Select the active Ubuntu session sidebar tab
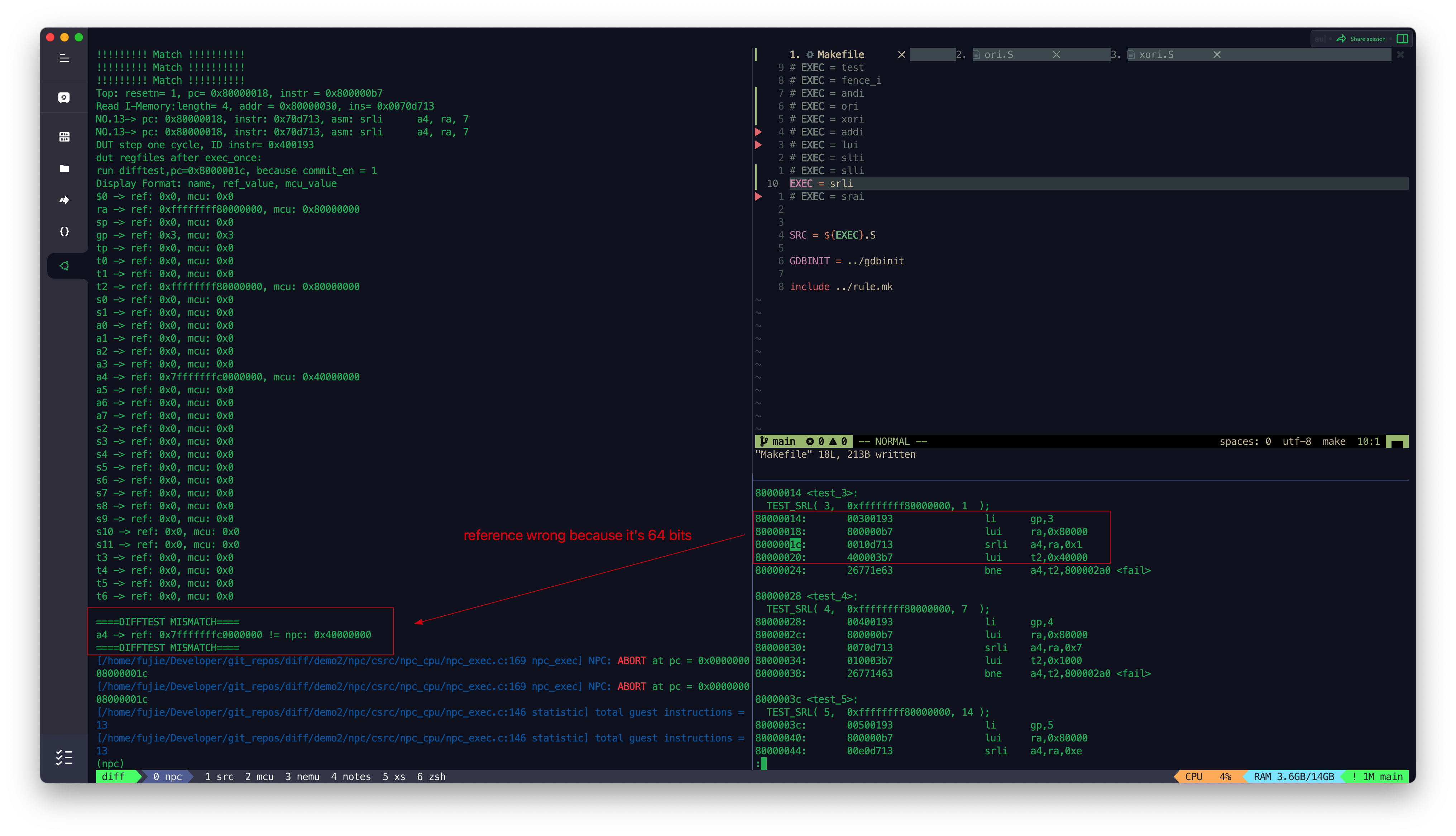This screenshot has height=836, width=1456. click(64, 266)
